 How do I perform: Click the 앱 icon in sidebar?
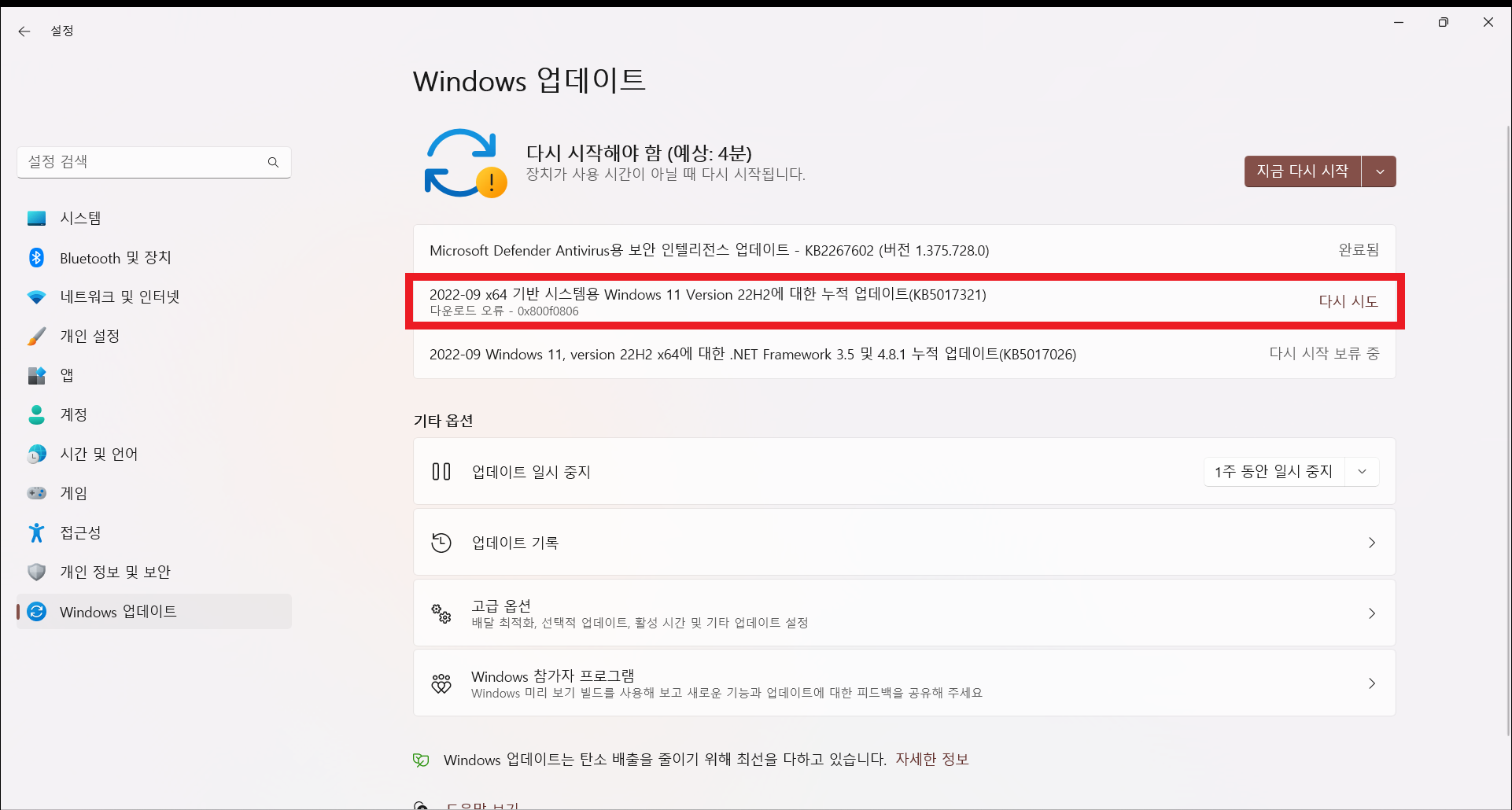(x=36, y=376)
